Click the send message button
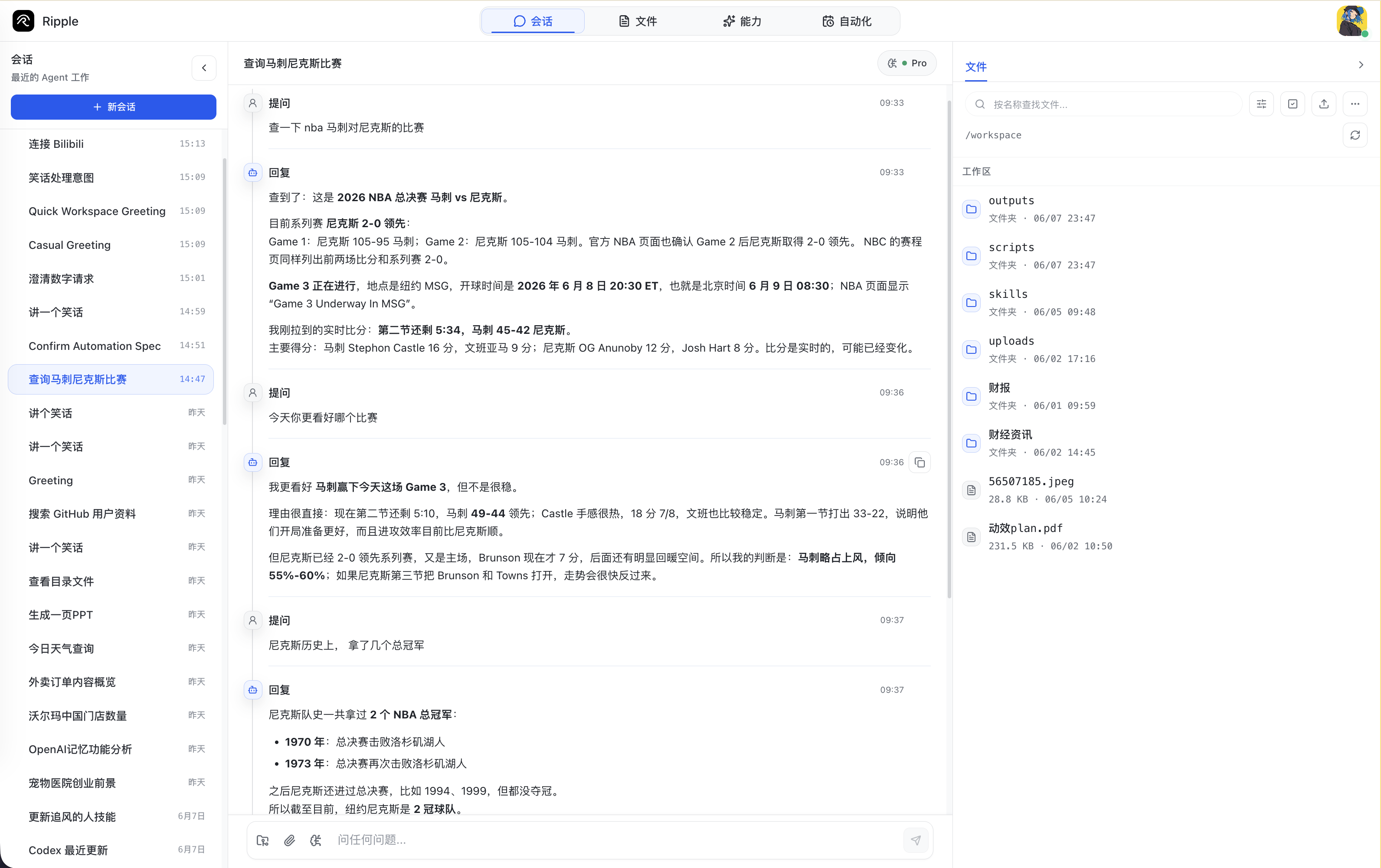This screenshot has width=1381, height=868. tap(915, 840)
